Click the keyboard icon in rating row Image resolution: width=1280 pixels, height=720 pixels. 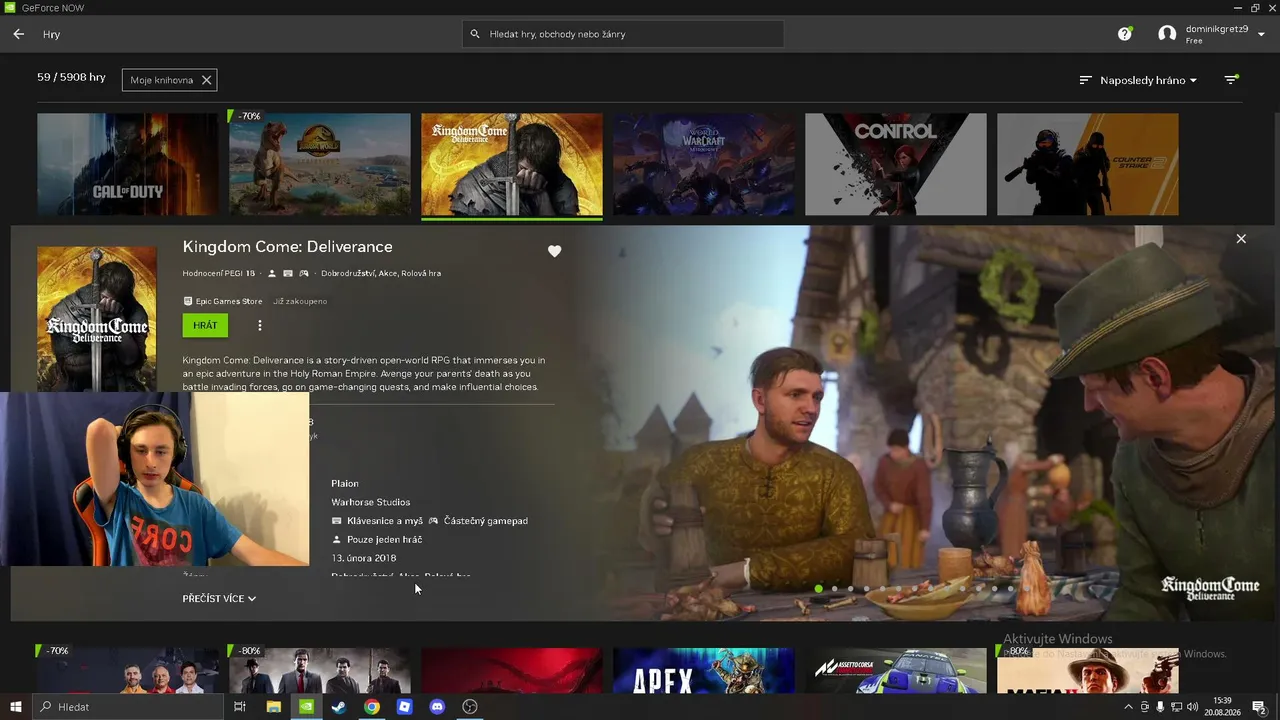(x=288, y=273)
